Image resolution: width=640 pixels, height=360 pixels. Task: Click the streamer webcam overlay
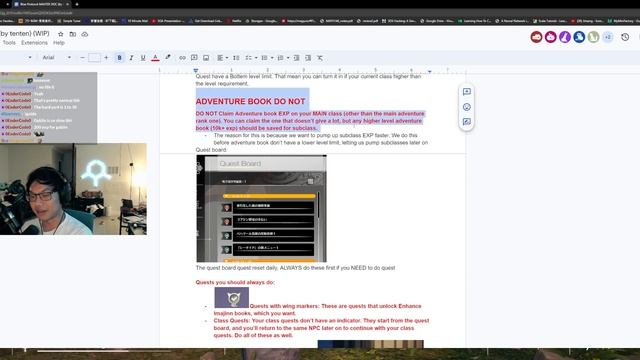click(73, 189)
